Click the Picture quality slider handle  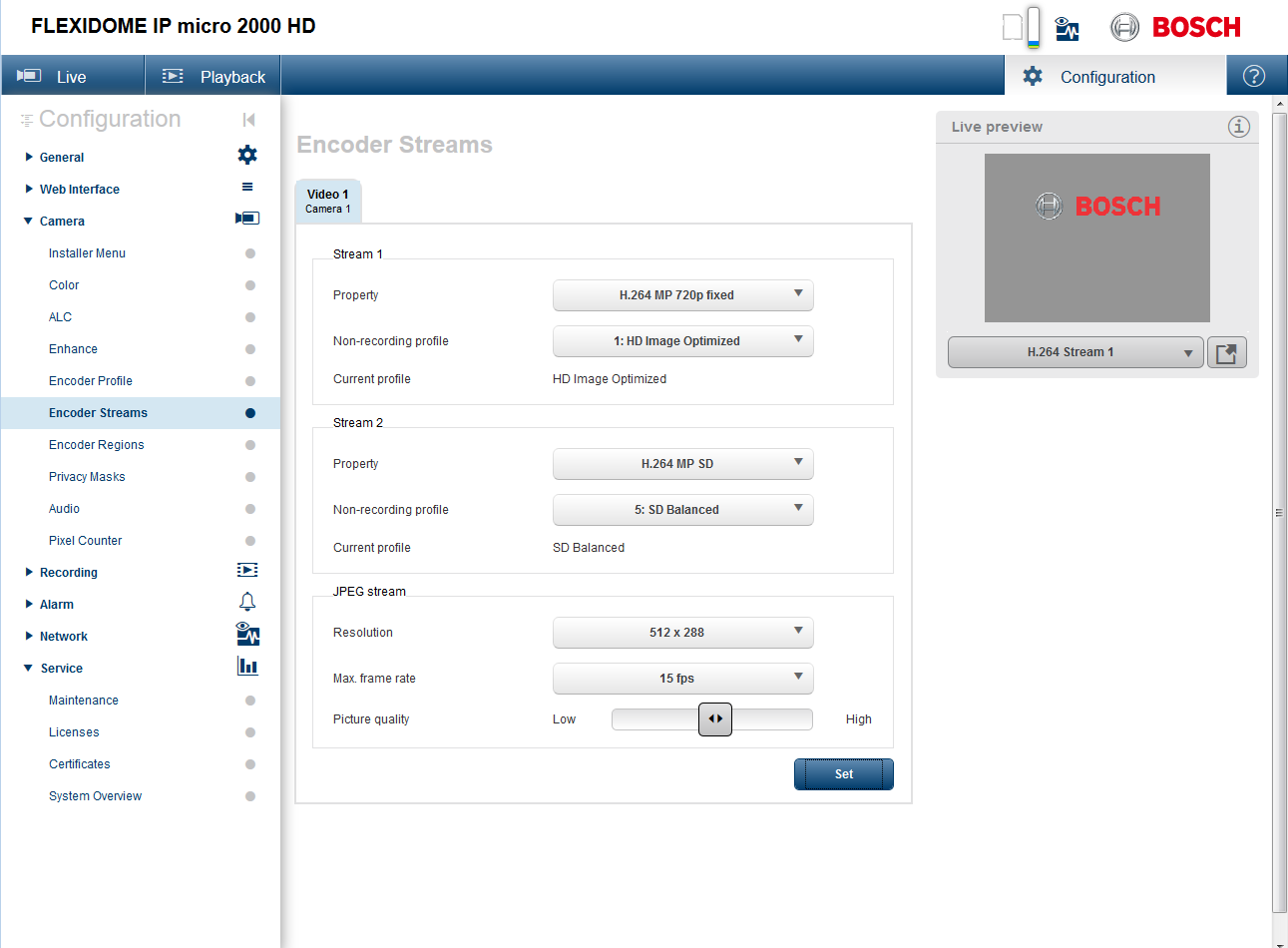pyautogui.click(x=715, y=719)
